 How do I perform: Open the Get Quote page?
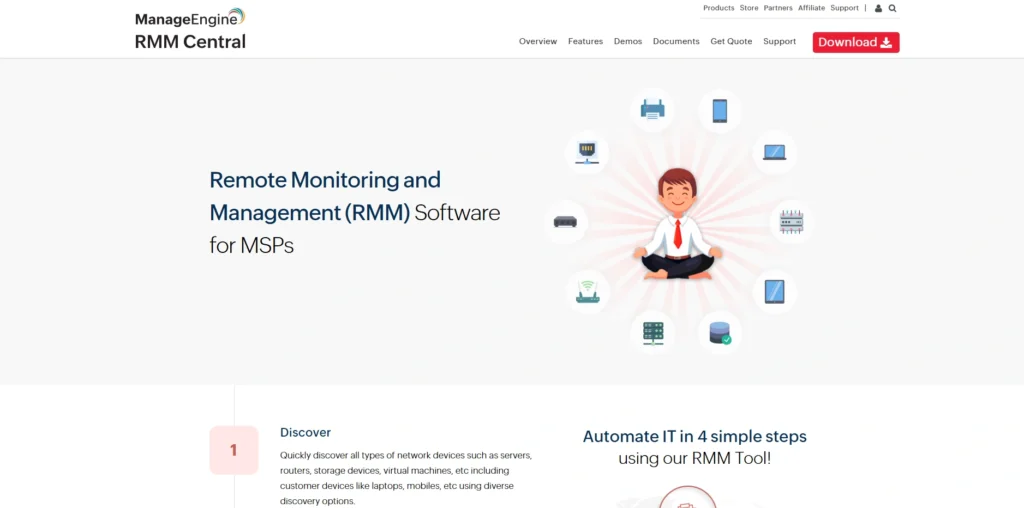click(x=731, y=41)
